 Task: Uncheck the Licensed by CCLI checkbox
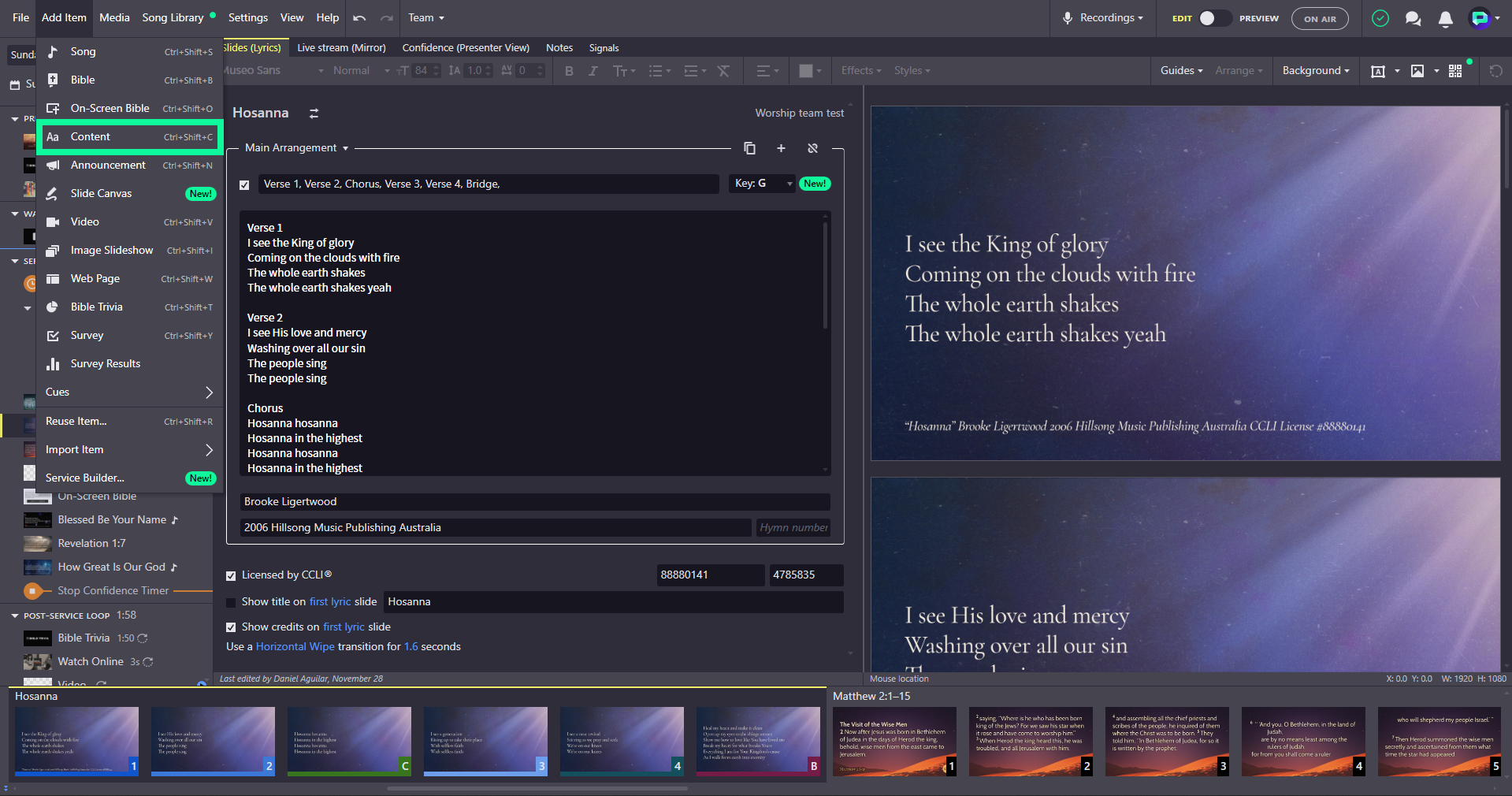[231, 575]
